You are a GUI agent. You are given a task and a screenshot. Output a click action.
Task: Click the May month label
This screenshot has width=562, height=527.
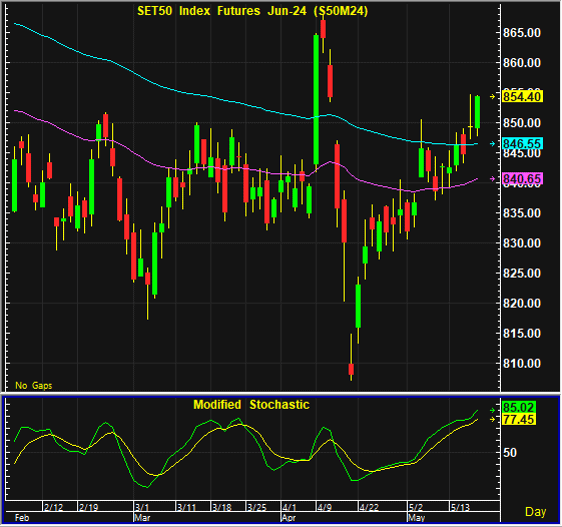point(416,518)
